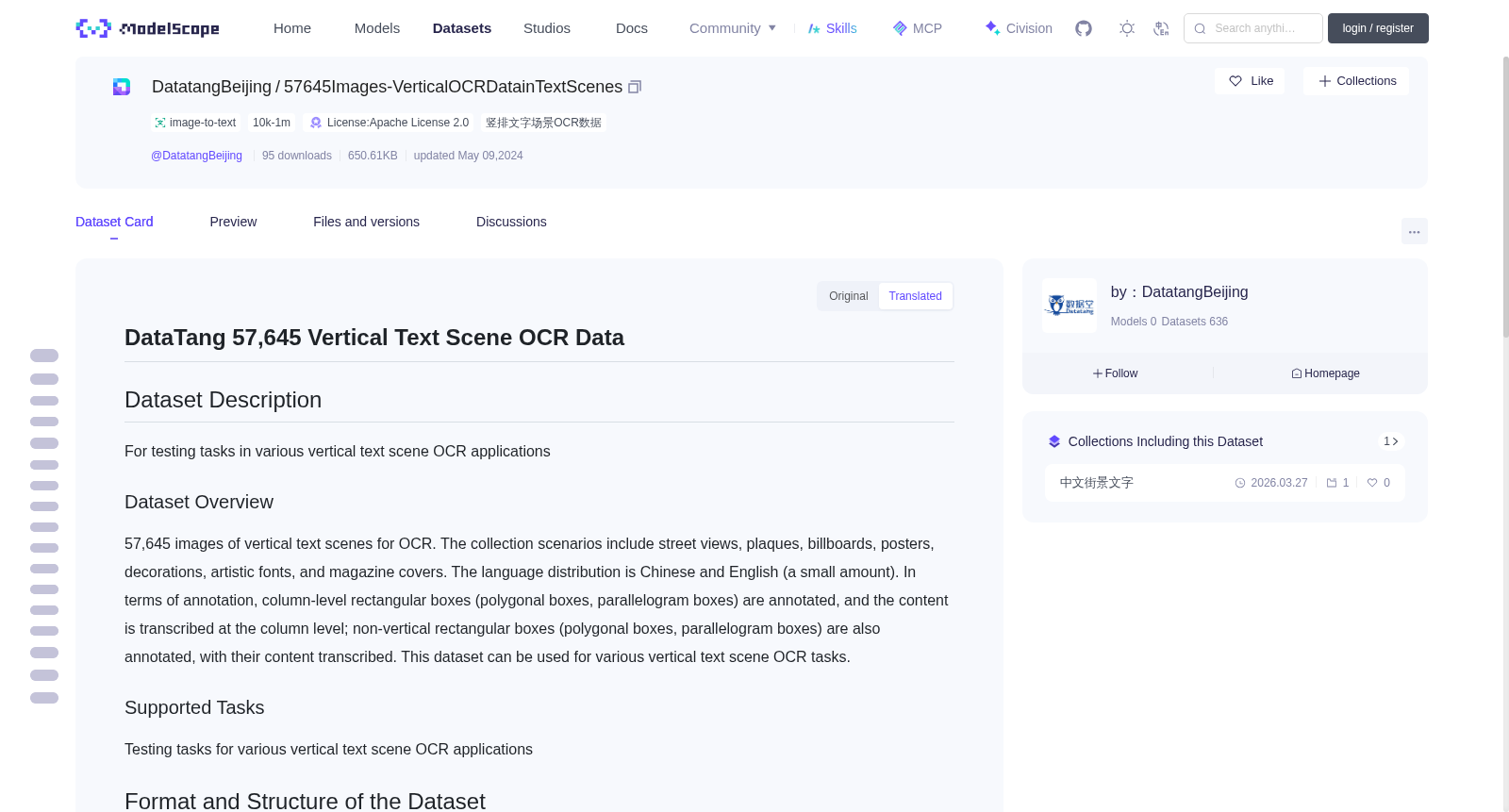The height and width of the screenshot is (812, 1509).
Task: Click the folder count in the 中文街景文字 row
Action: (x=1337, y=483)
